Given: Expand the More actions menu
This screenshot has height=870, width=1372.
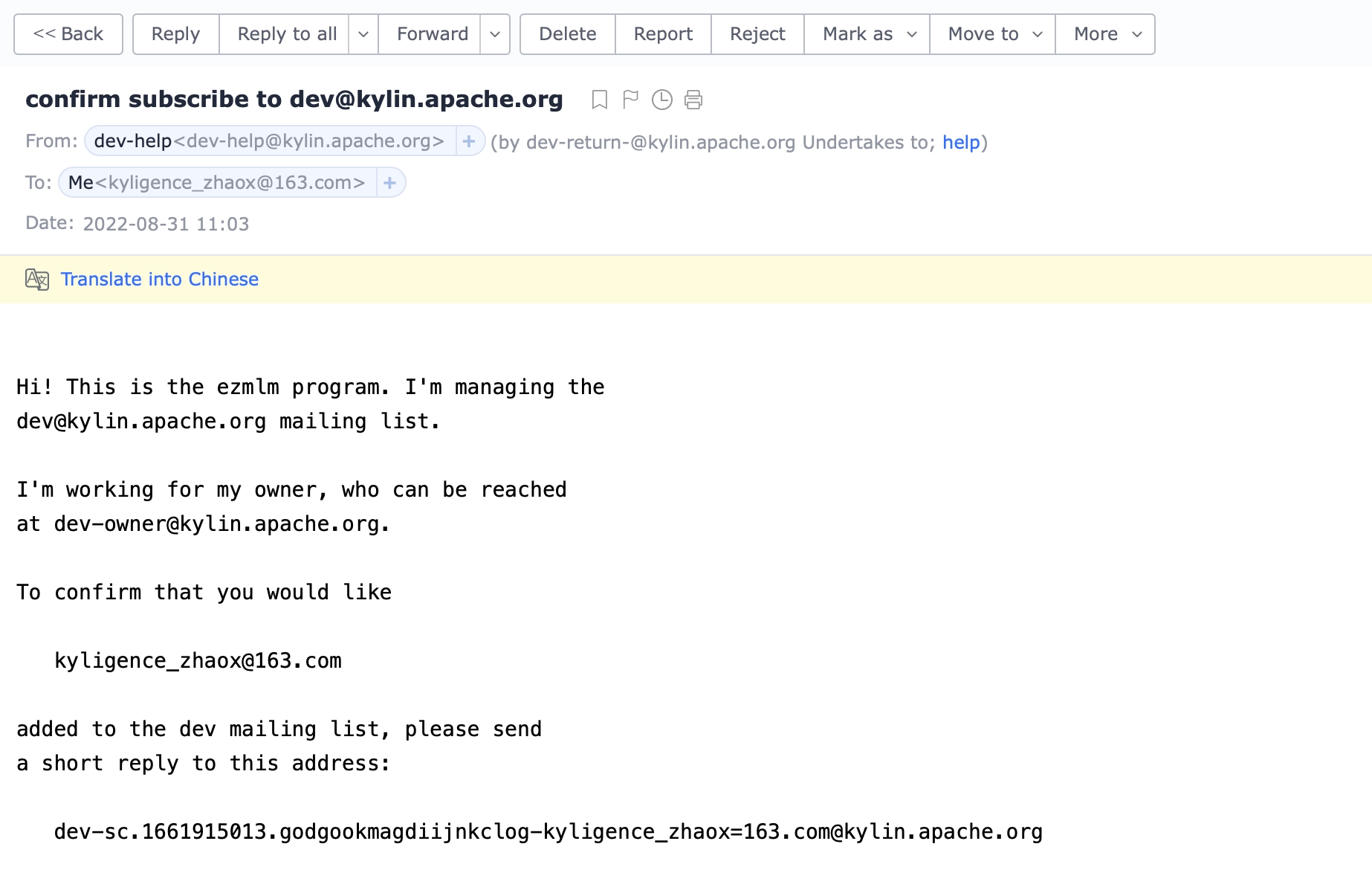Looking at the screenshot, I should (x=1105, y=34).
